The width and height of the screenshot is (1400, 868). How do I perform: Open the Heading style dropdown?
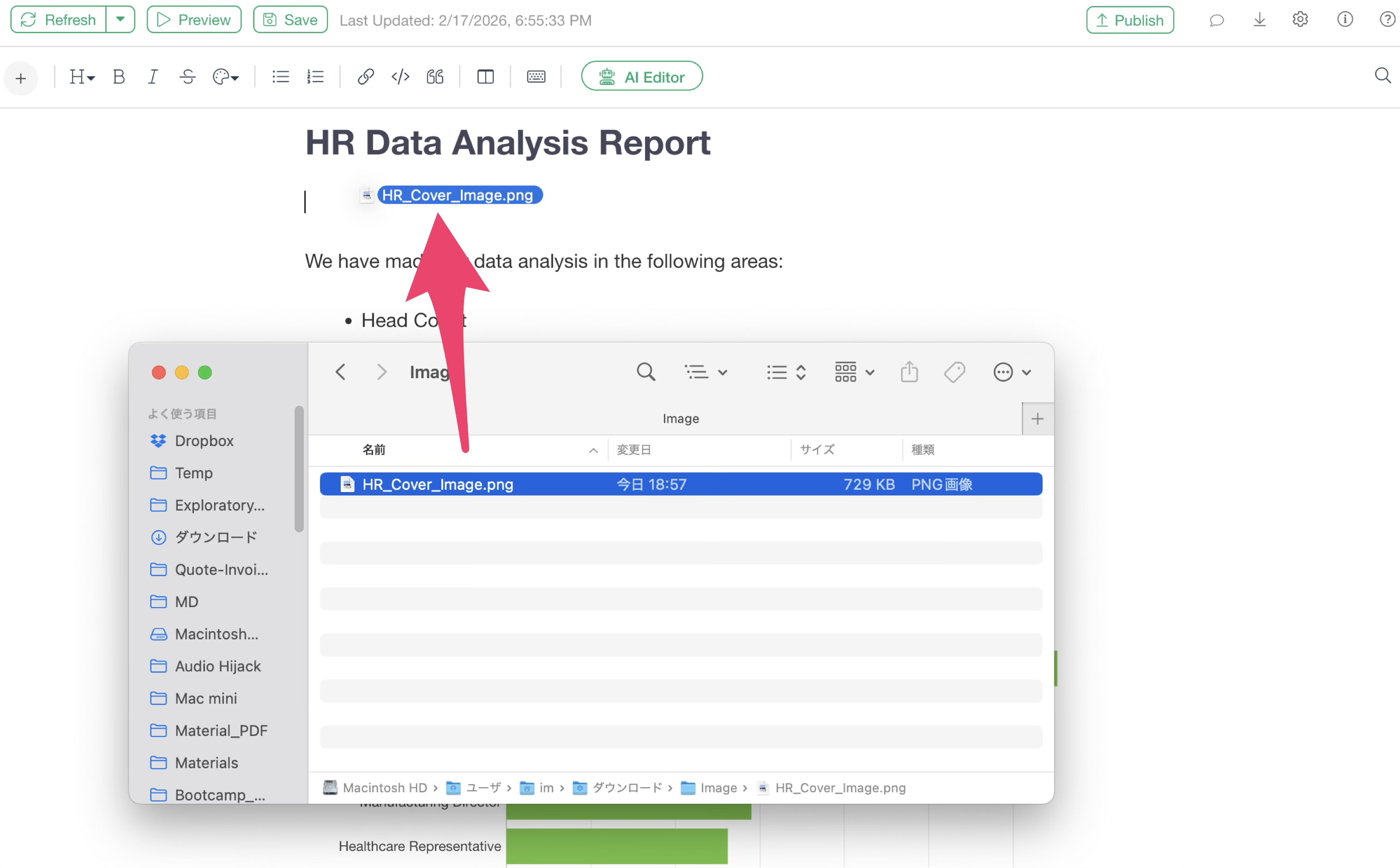coord(82,76)
